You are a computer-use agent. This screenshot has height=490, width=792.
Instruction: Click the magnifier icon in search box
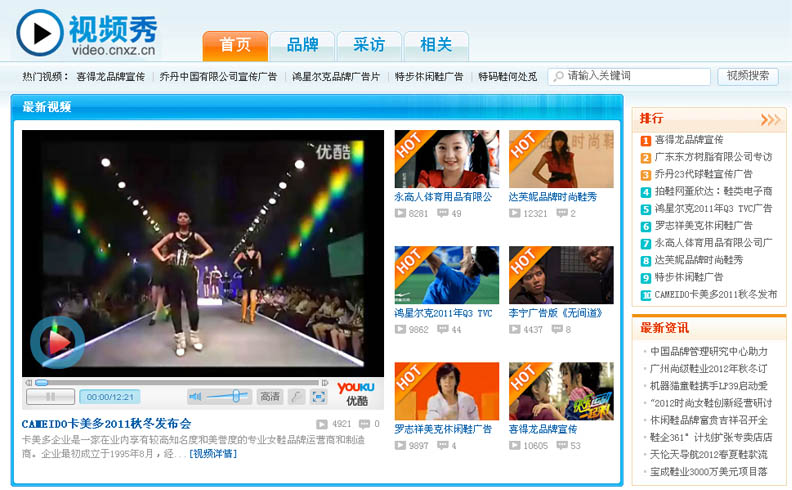(x=556, y=76)
